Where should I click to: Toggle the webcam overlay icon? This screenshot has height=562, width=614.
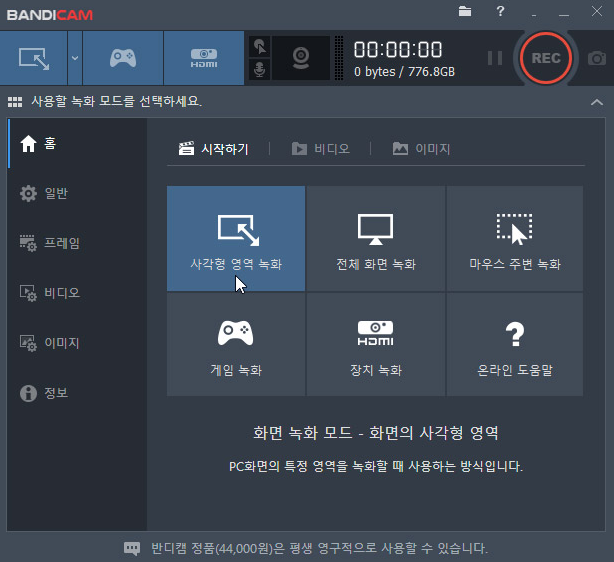(301, 58)
